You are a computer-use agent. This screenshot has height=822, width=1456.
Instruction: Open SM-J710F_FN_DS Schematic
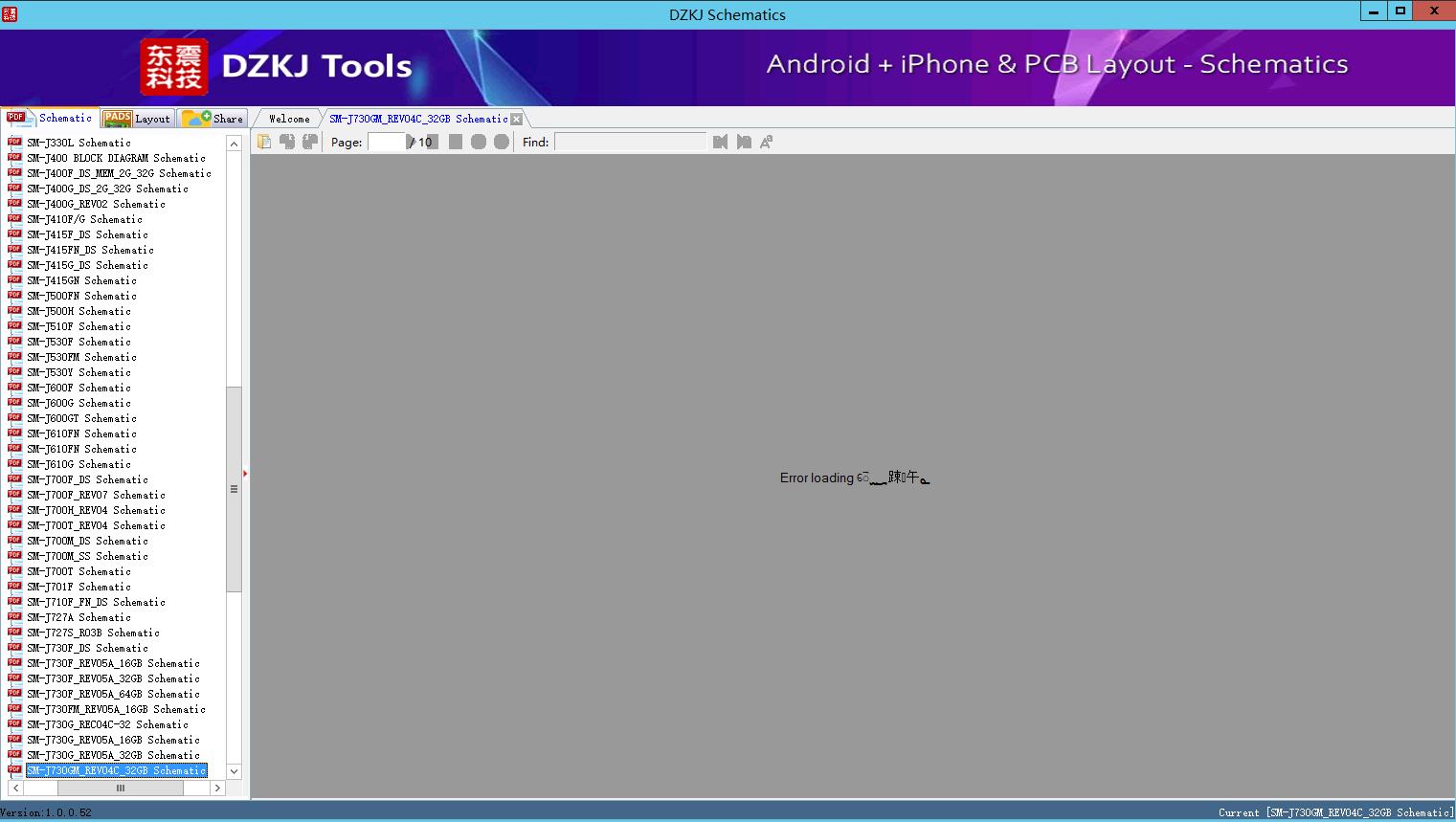click(x=97, y=602)
